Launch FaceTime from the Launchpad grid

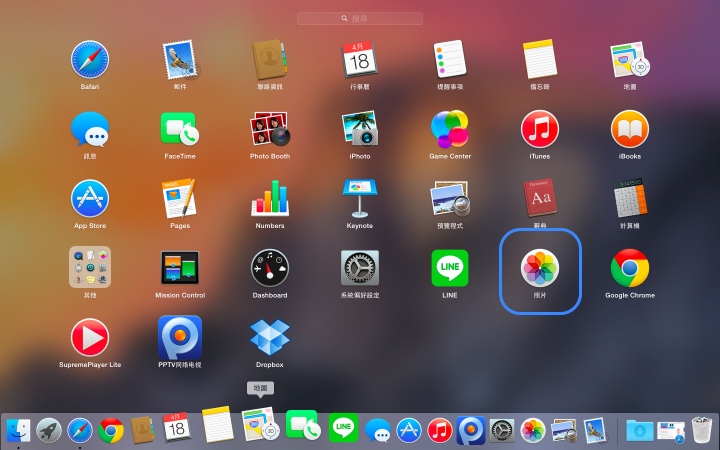[180, 129]
